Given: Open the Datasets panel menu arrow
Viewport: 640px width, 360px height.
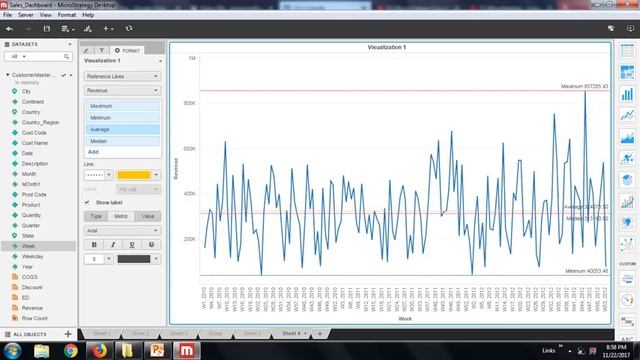Looking at the screenshot, I should (x=70, y=44).
